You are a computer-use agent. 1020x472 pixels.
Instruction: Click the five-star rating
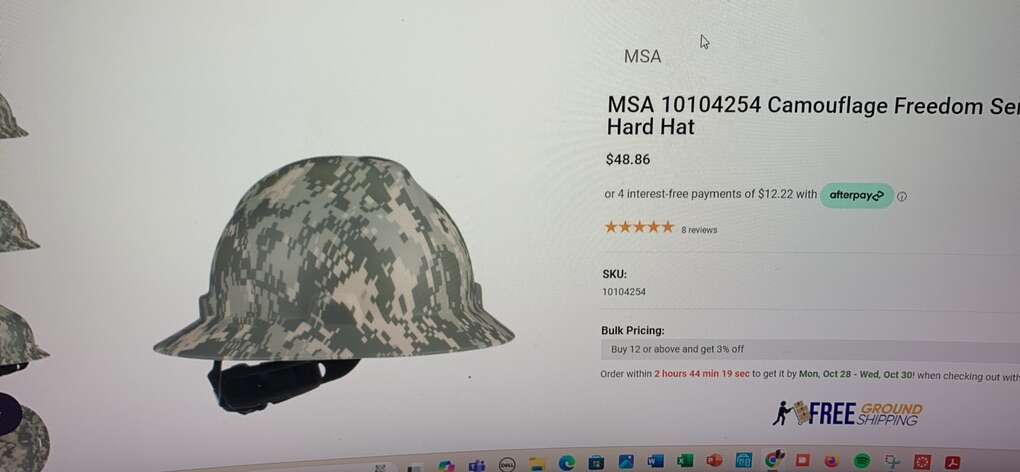tap(639, 227)
